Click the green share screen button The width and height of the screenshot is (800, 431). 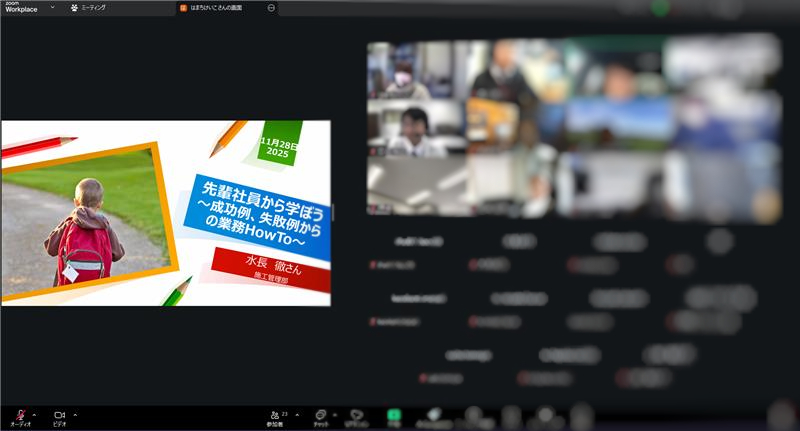pyautogui.click(x=394, y=414)
